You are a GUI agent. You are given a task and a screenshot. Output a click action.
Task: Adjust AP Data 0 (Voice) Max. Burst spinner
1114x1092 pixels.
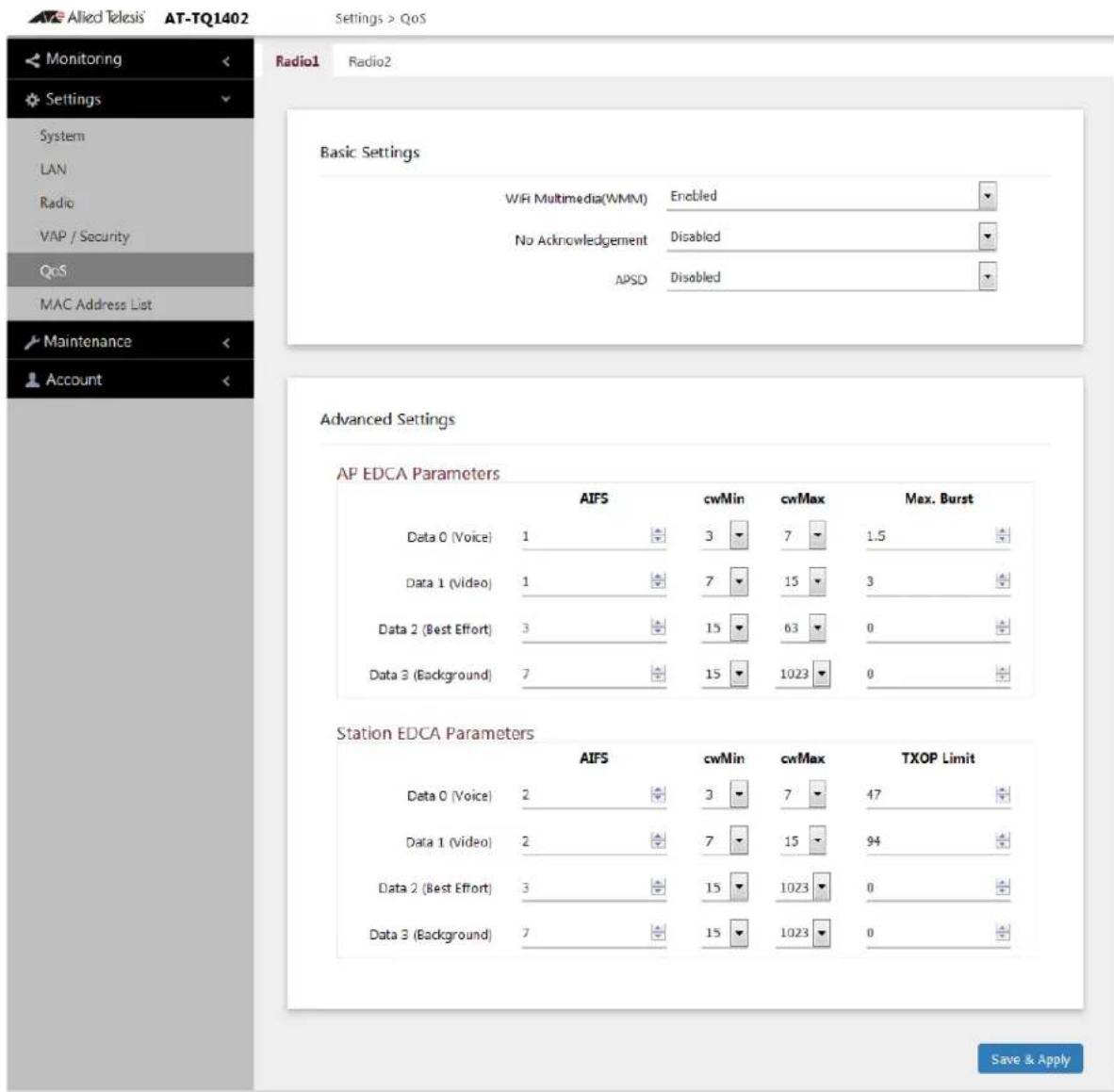pos(1003,536)
